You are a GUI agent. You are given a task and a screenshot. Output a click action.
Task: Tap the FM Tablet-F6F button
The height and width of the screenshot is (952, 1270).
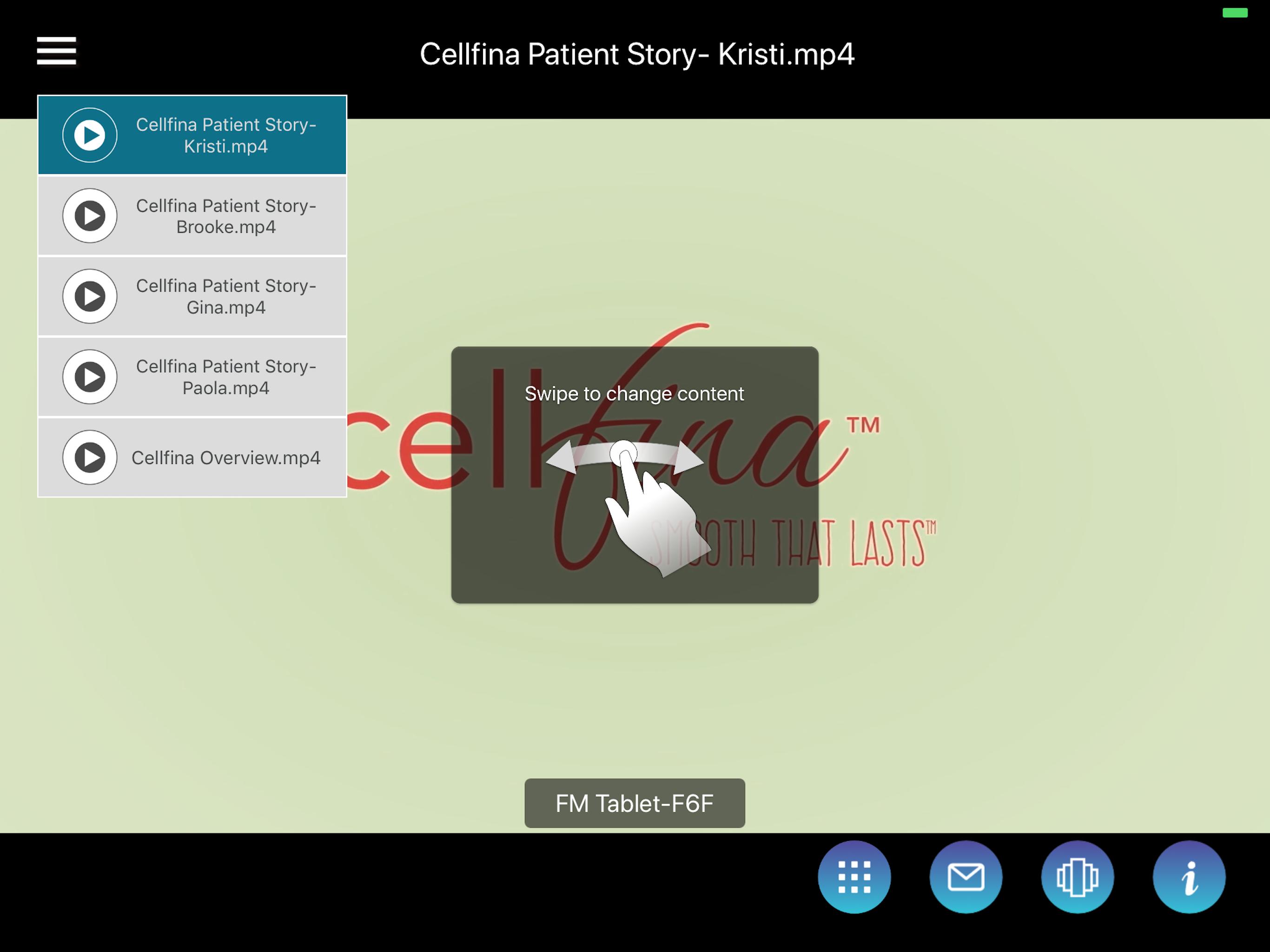click(x=635, y=803)
